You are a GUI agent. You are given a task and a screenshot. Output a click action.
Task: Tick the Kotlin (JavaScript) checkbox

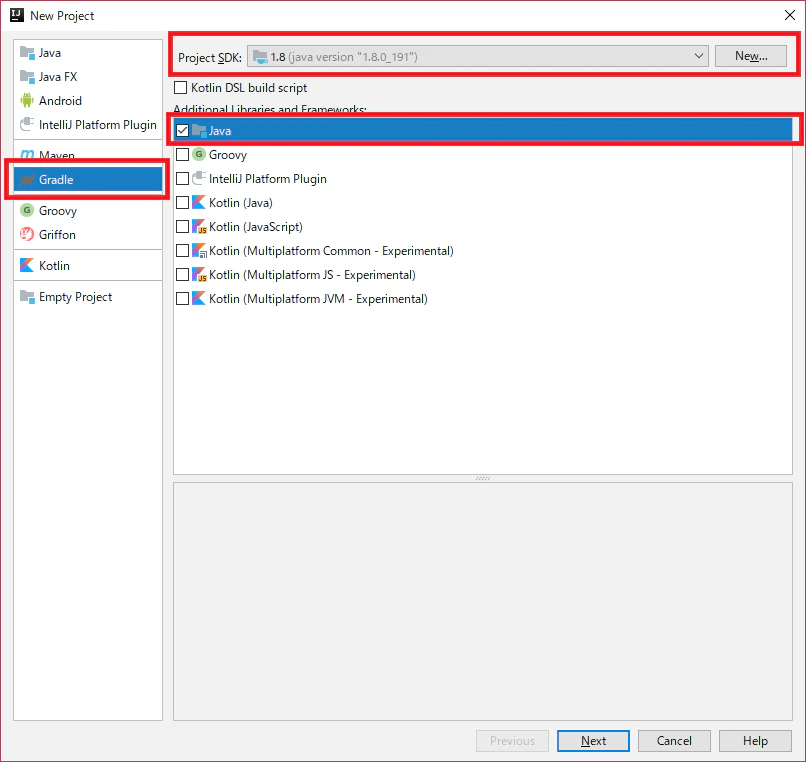coord(182,227)
